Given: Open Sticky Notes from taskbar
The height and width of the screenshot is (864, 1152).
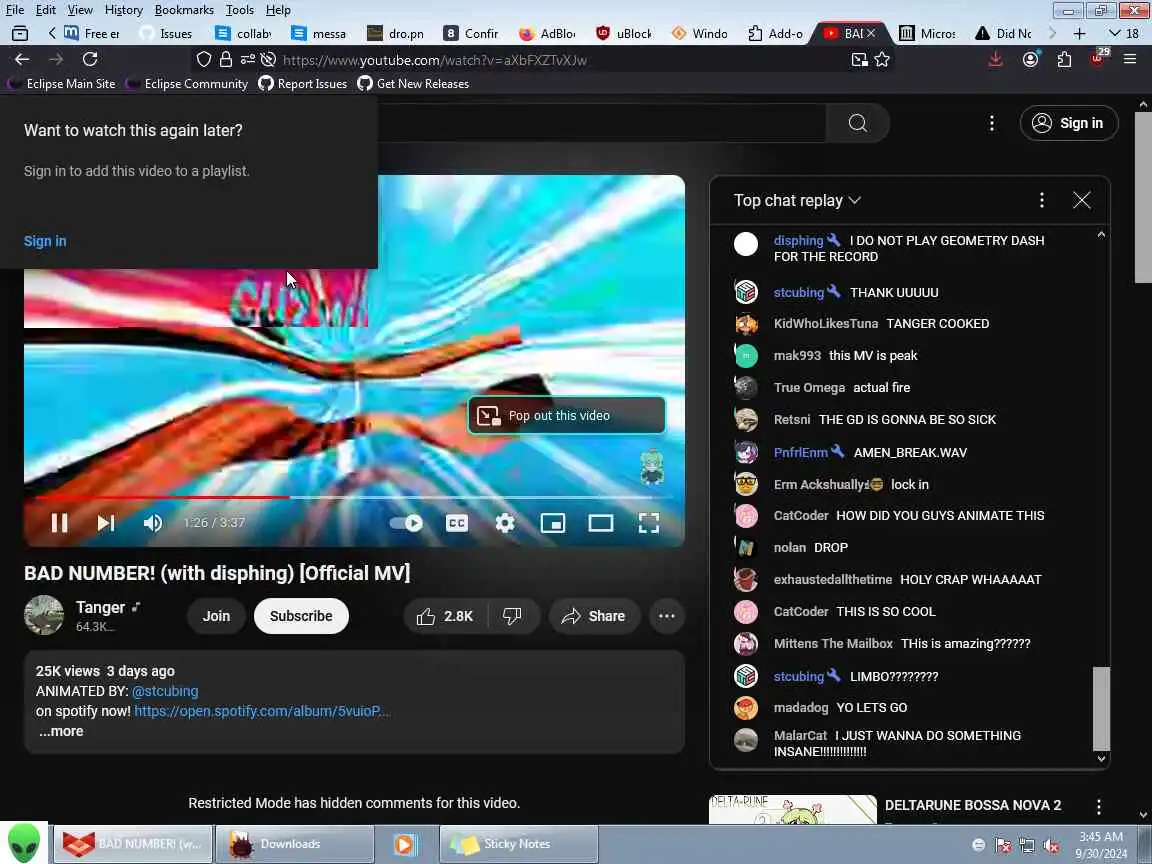Looking at the screenshot, I should 518,843.
